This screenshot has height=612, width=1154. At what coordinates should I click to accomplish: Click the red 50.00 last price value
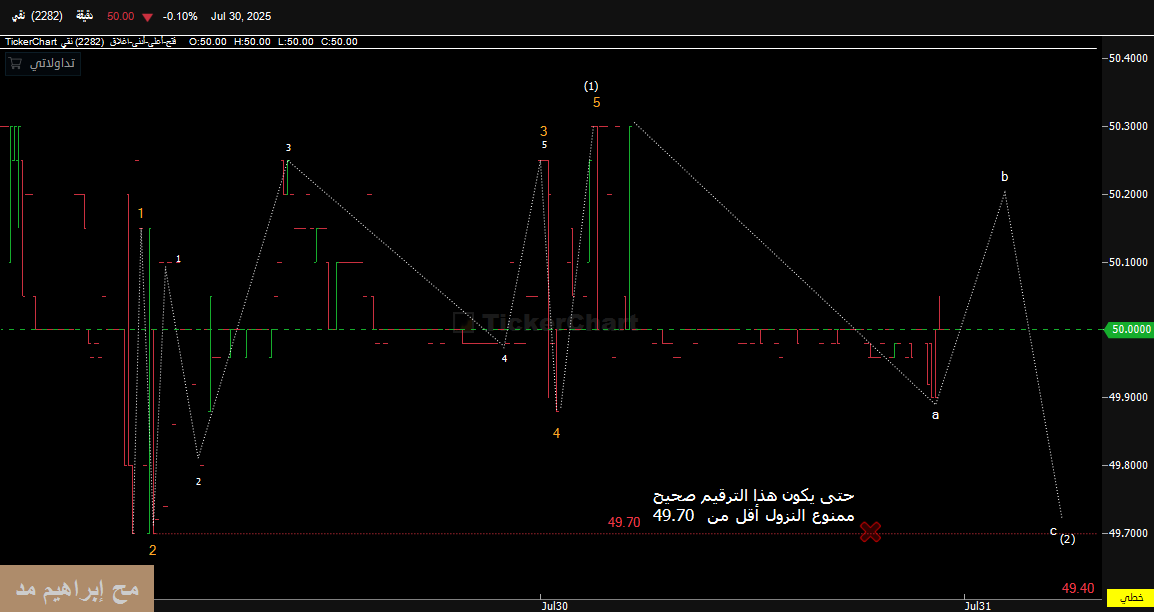121,16
